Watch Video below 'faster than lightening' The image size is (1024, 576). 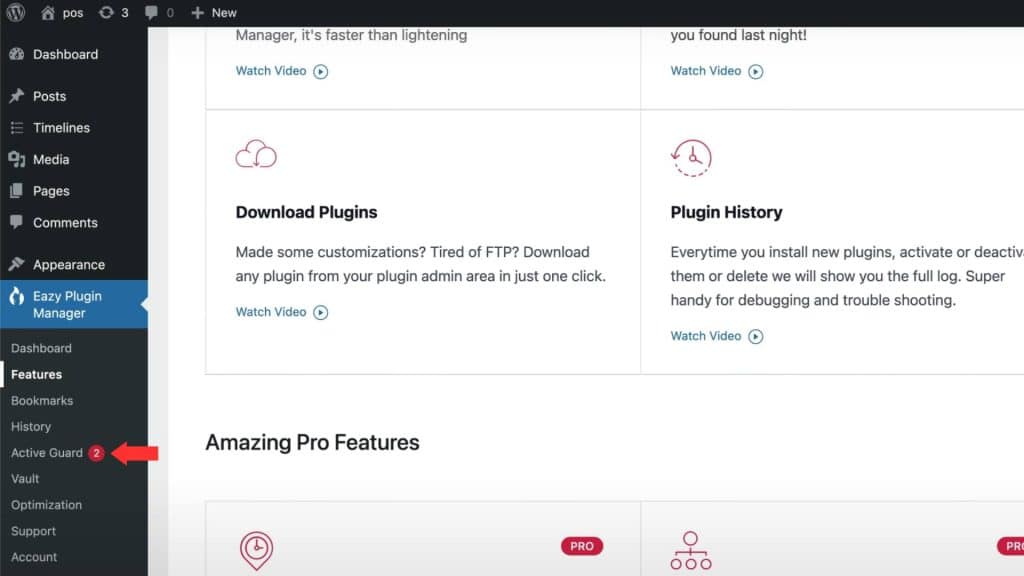tap(281, 71)
